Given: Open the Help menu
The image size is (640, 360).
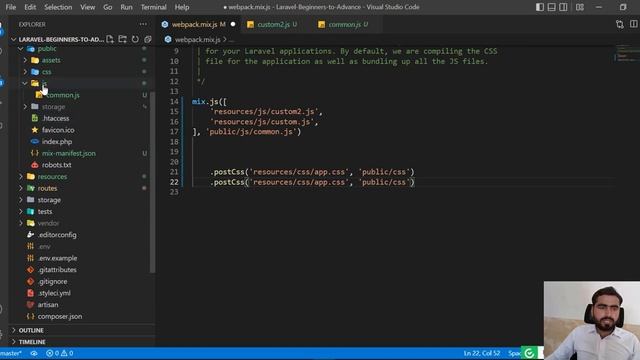Looking at the screenshot, I should coord(182,7).
